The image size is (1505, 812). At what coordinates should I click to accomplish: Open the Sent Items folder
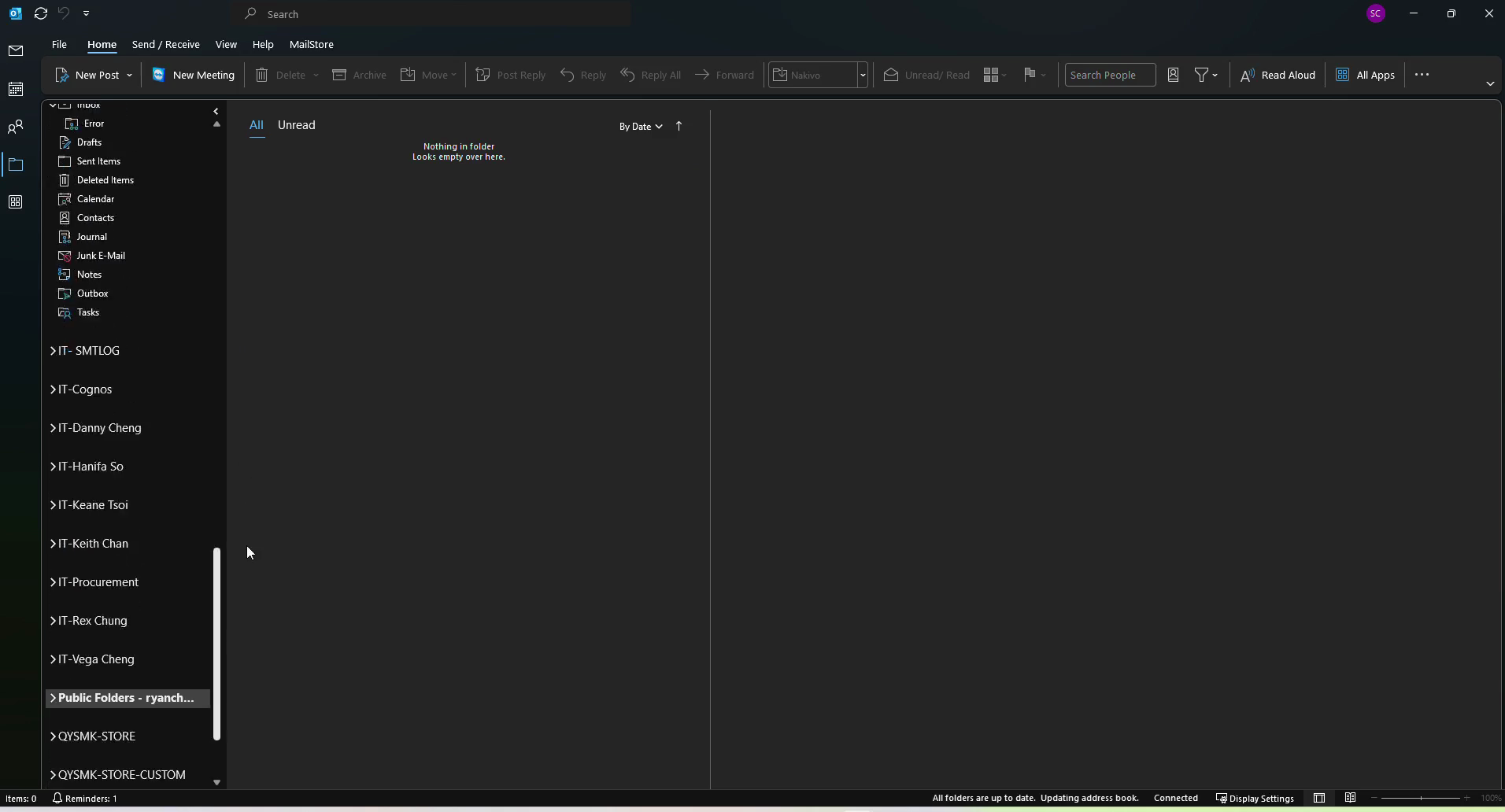[x=98, y=161]
